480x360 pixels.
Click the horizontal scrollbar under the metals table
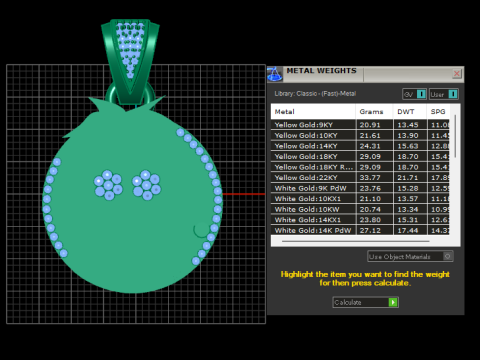pyautogui.click(x=355, y=241)
